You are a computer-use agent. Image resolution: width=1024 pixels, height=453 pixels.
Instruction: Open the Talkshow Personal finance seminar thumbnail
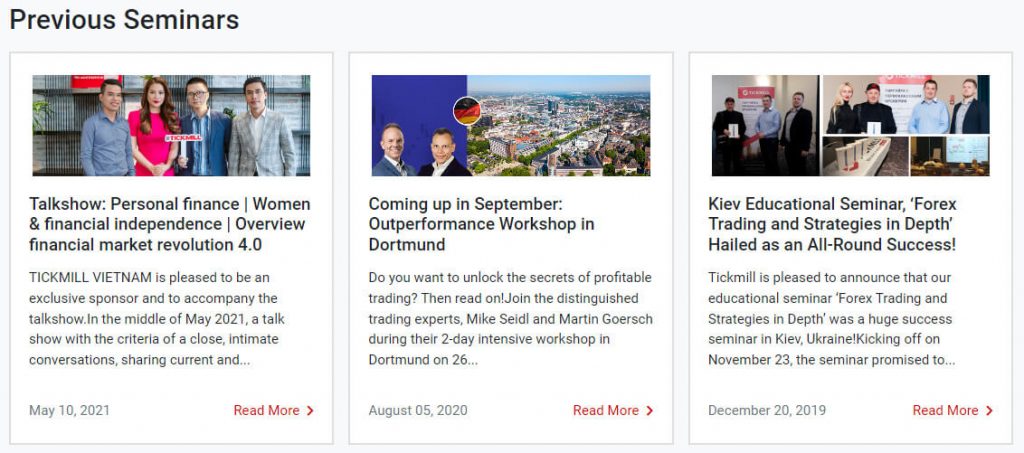[x=171, y=125]
